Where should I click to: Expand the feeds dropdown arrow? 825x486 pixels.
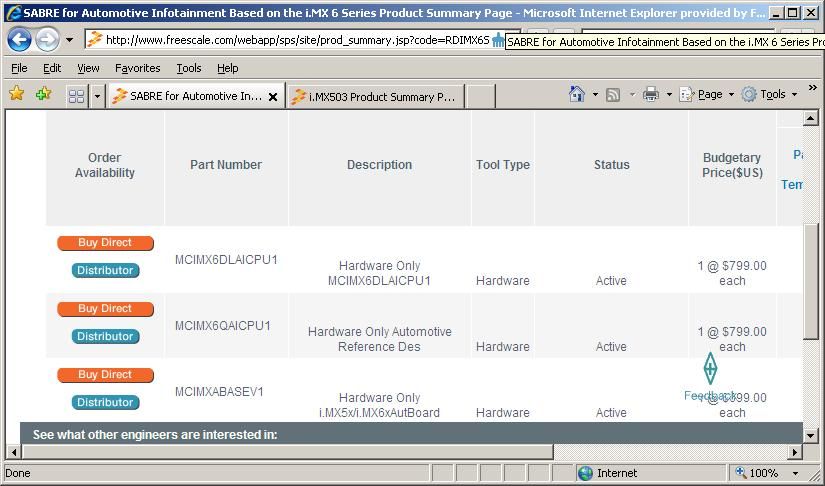[x=632, y=95]
